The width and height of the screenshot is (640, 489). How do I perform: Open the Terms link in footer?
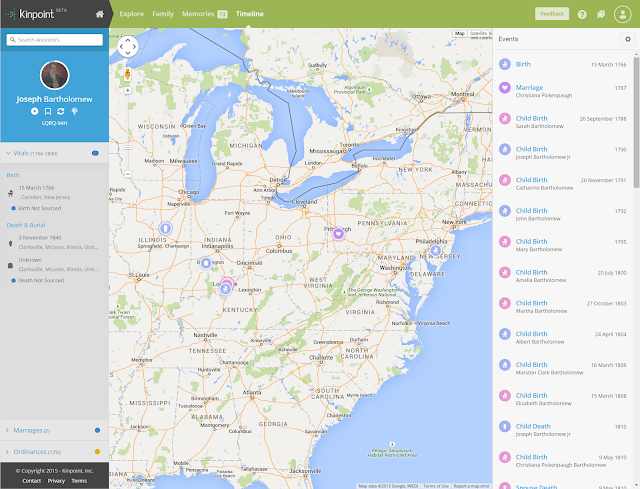pyautogui.click(x=79, y=481)
